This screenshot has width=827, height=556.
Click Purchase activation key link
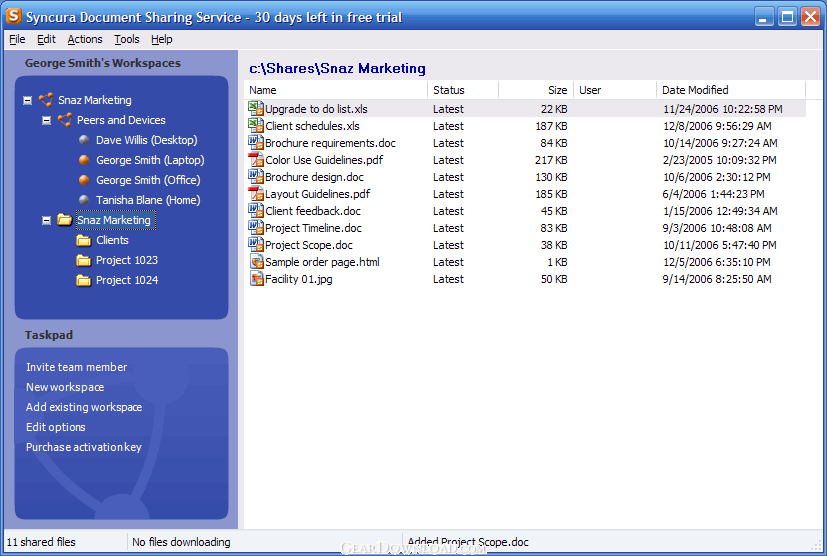pyautogui.click(x=84, y=447)
